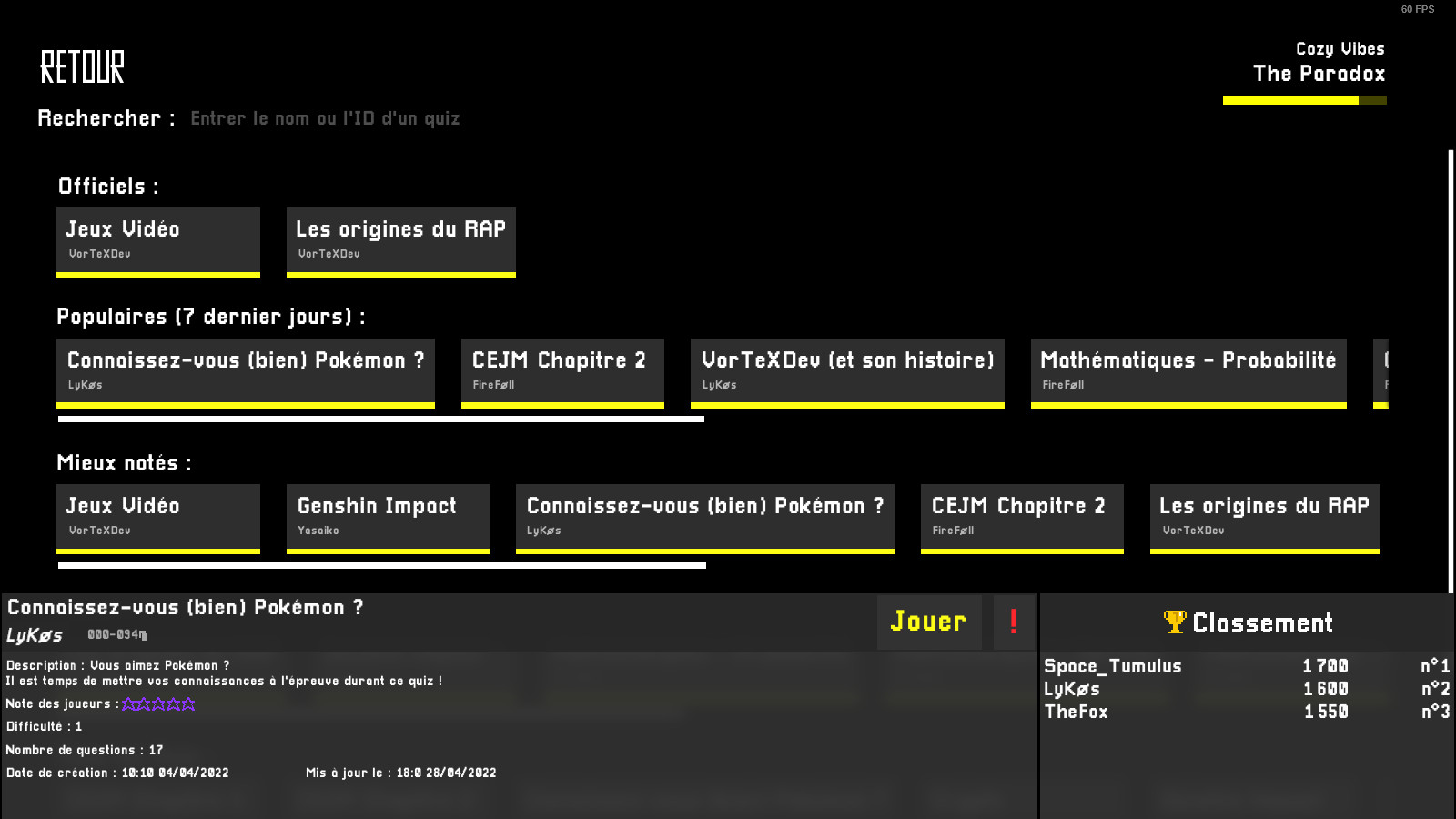Select the VorTeXDev (et son histoire) quiz
The height and width of the screenshot is (819, 1456).
coord(846,372)
